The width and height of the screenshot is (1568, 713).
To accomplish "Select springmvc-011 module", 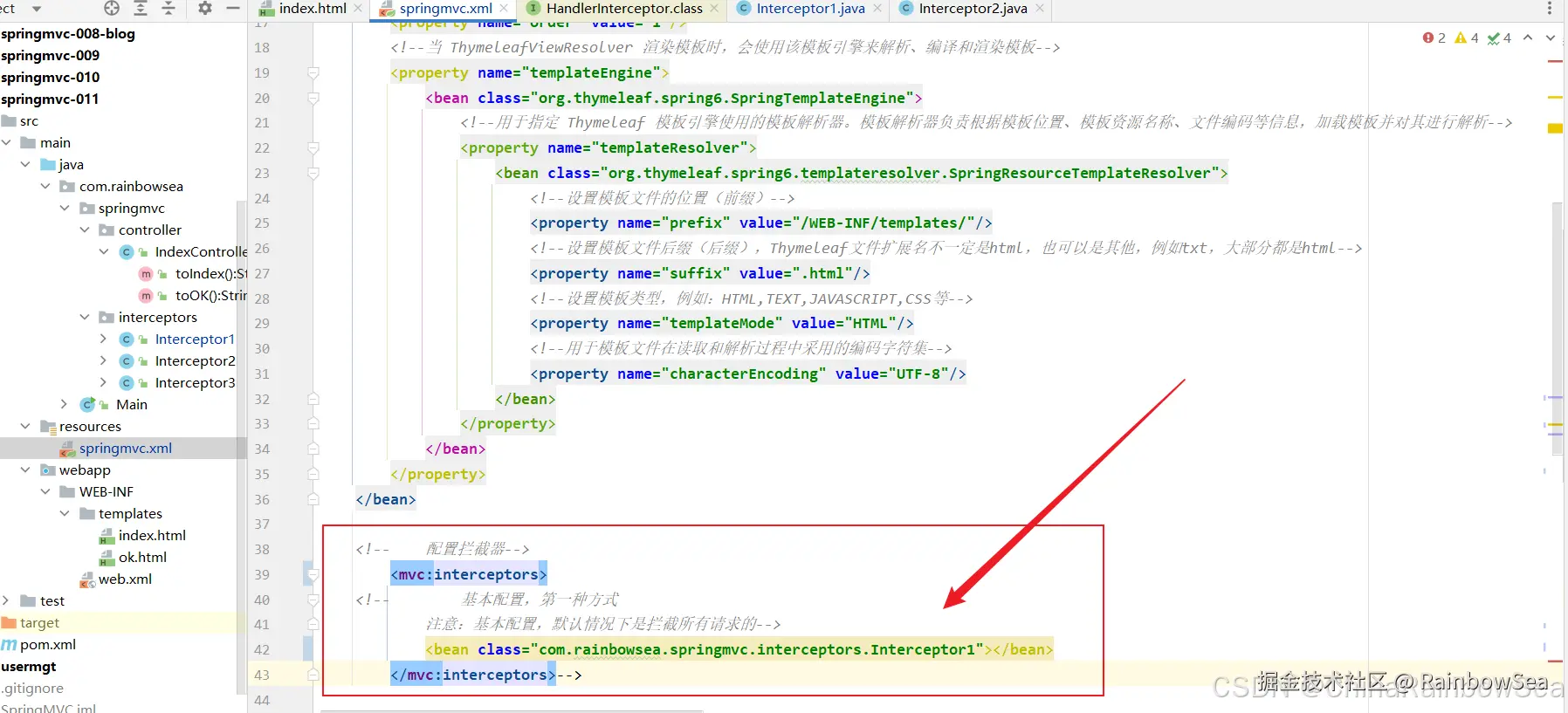I will (x=50, y=99).
